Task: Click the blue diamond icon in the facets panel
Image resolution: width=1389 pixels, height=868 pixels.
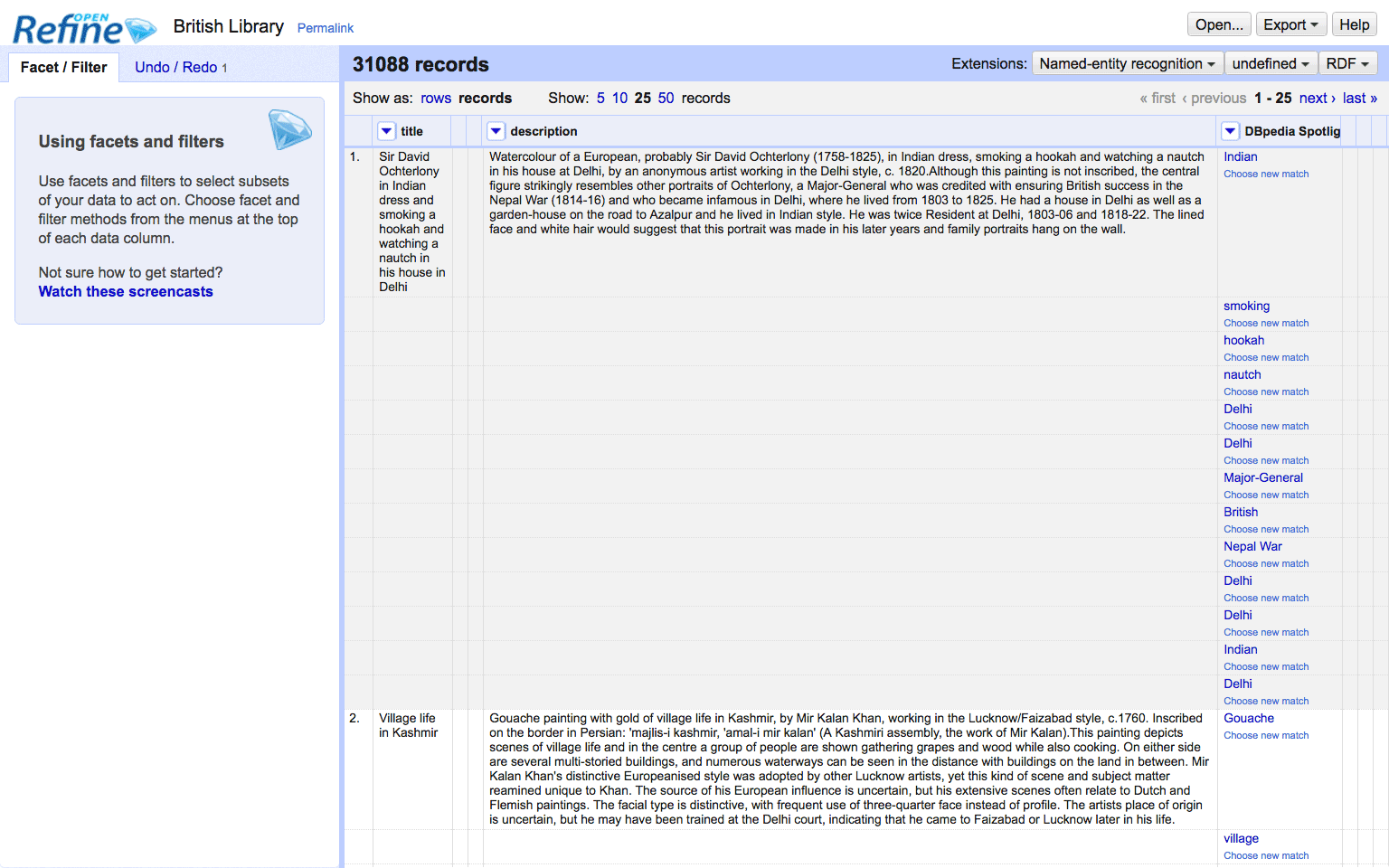Action: pyautogui.click(x=289, y=129)
